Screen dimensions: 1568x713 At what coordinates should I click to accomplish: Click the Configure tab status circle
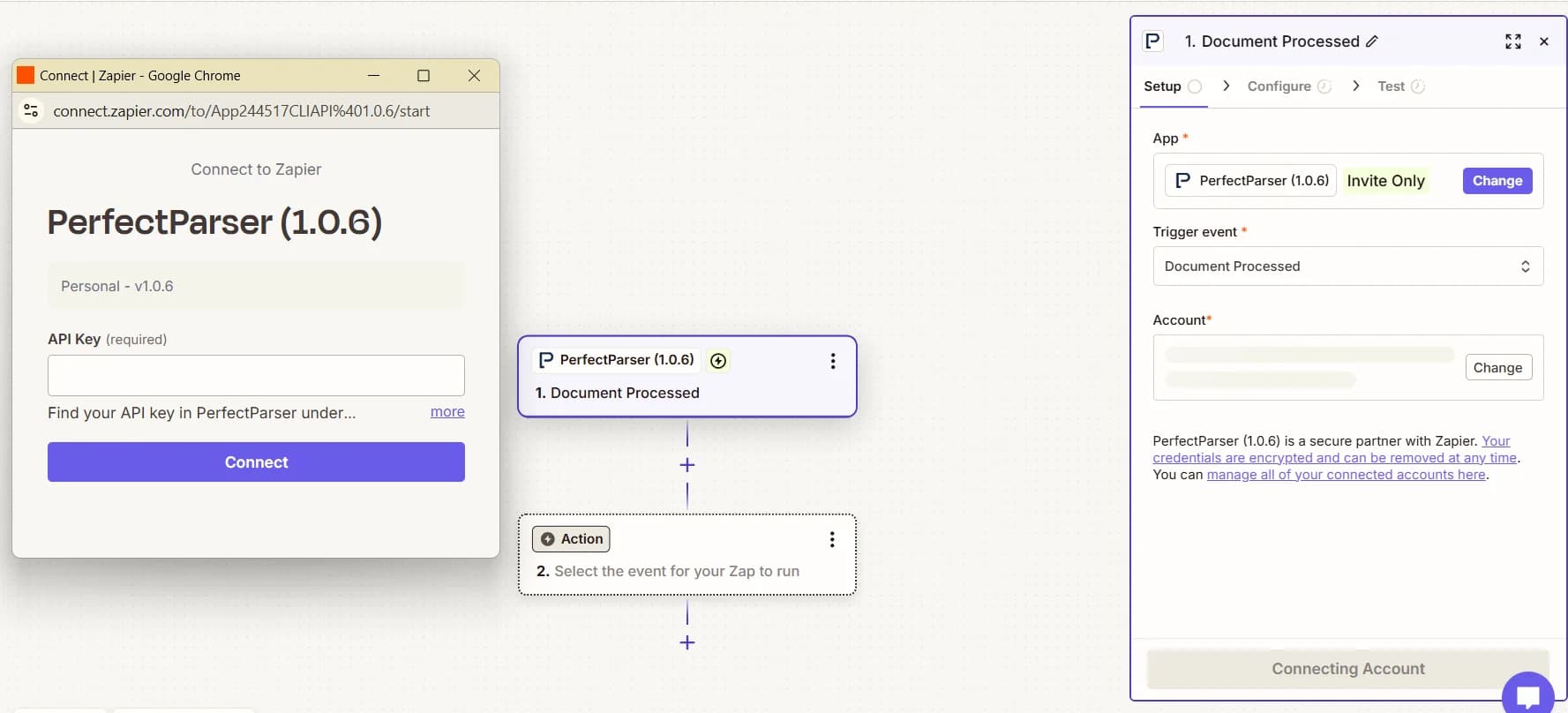pos(1324,86)
